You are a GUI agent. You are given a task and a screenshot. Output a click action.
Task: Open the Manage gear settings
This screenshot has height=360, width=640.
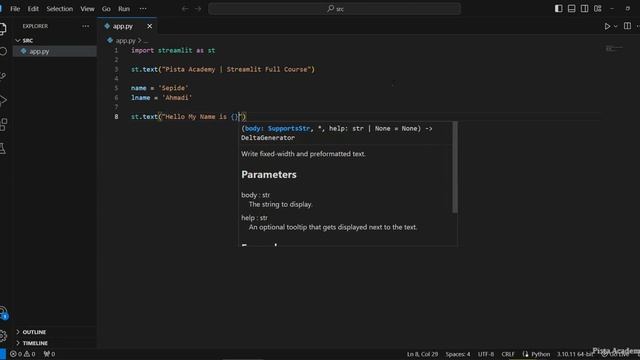click(3, 336)
